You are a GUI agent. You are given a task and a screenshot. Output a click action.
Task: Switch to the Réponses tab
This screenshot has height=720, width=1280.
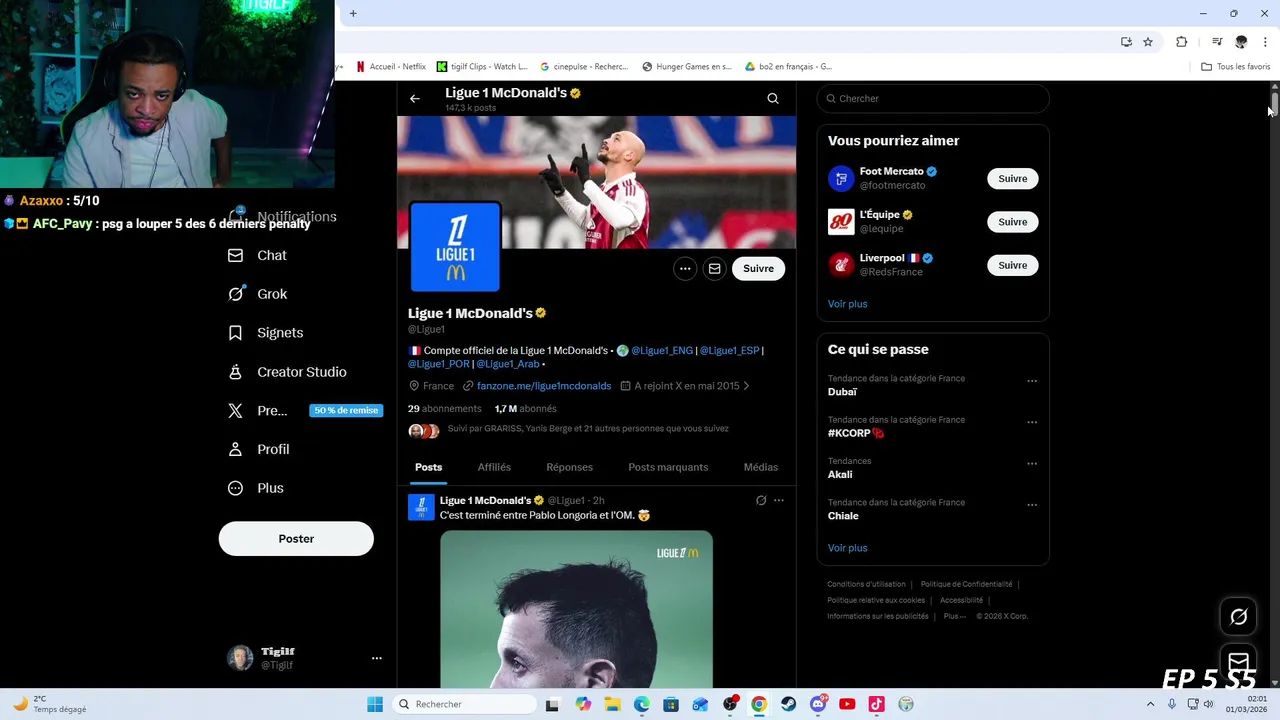click(x=569, y=467)
